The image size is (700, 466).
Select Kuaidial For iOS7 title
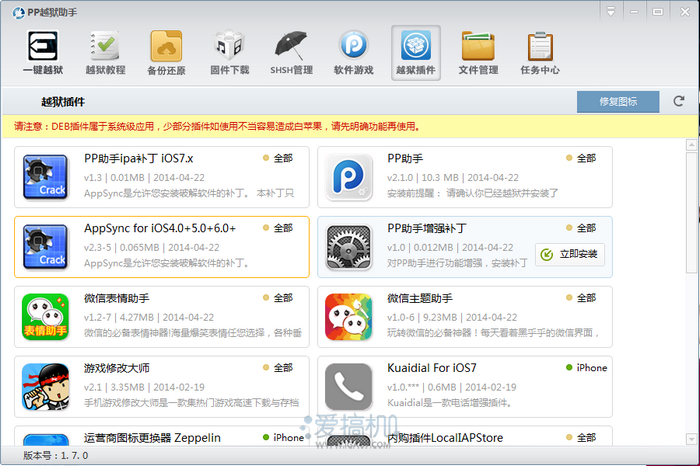(x=432, y=368)
